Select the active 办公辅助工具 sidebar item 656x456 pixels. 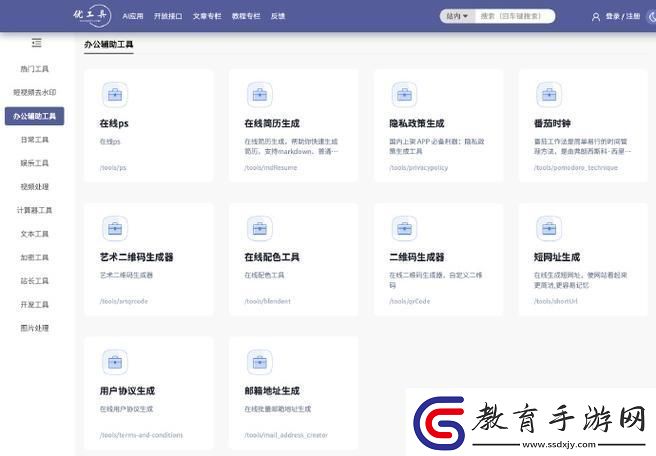point(35,116)
